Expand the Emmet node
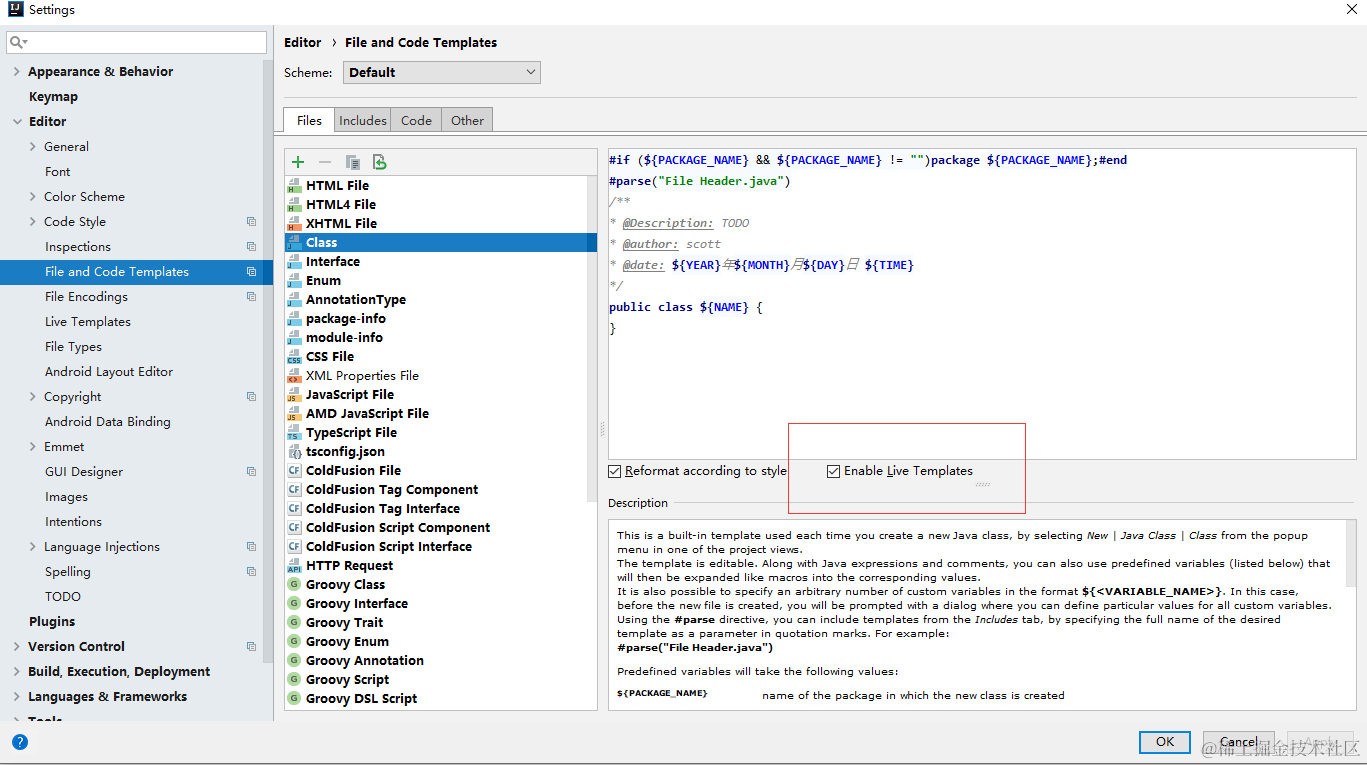1367x765 pixels. click(33, 447)
